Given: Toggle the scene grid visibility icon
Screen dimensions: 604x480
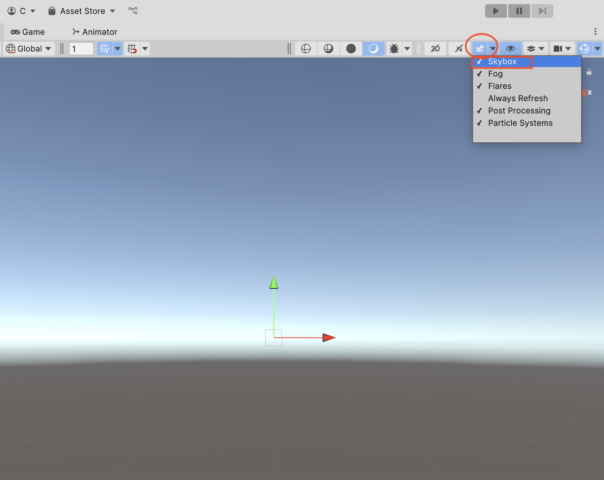Looking at the screenshot, I should click(x=104, y=49).
